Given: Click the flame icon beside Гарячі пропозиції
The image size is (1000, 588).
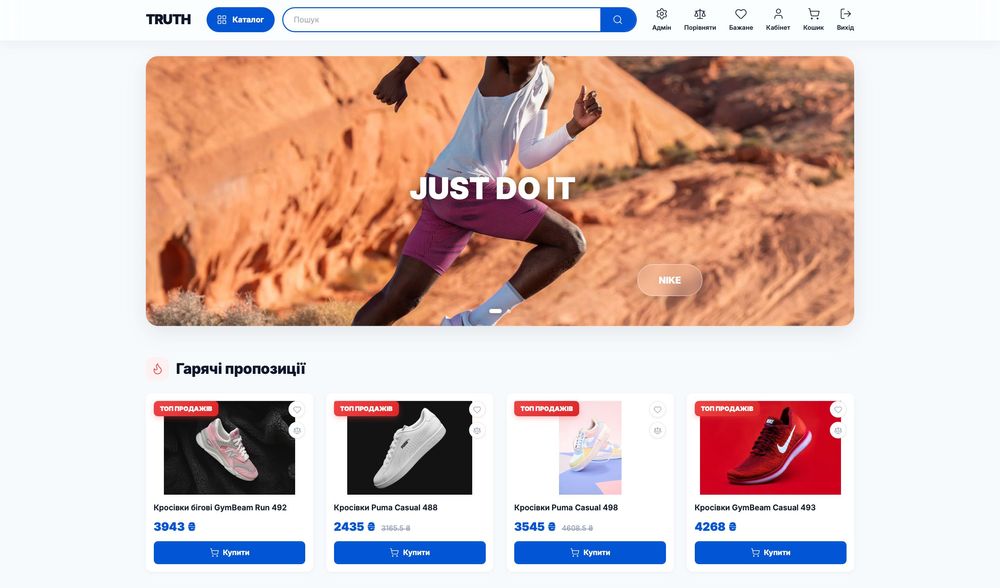Looking at the screenshot, I should pyautogui.click(x=158, y=369).
